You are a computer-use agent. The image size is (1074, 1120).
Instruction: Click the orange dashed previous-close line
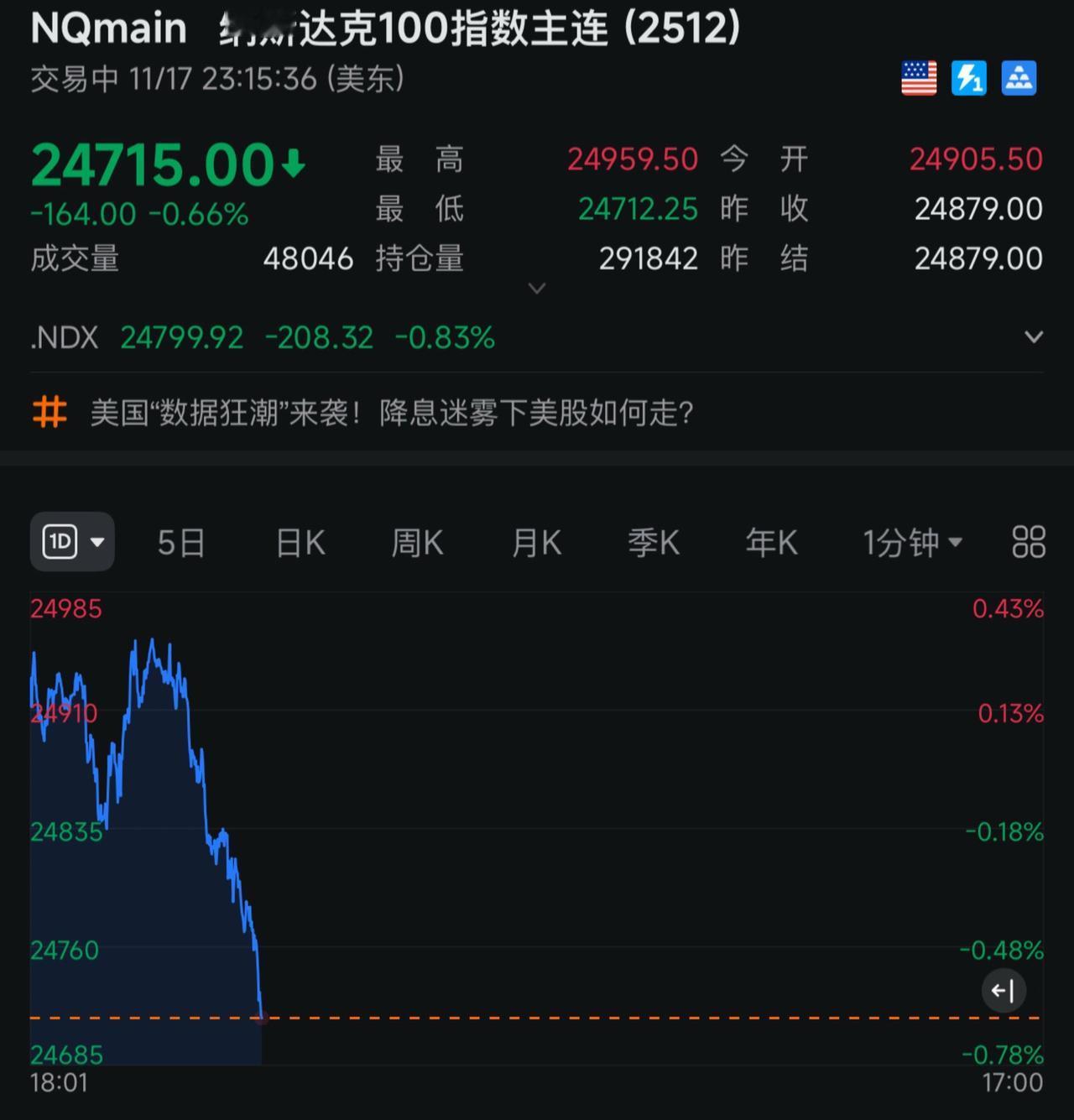coord(537,1017)
